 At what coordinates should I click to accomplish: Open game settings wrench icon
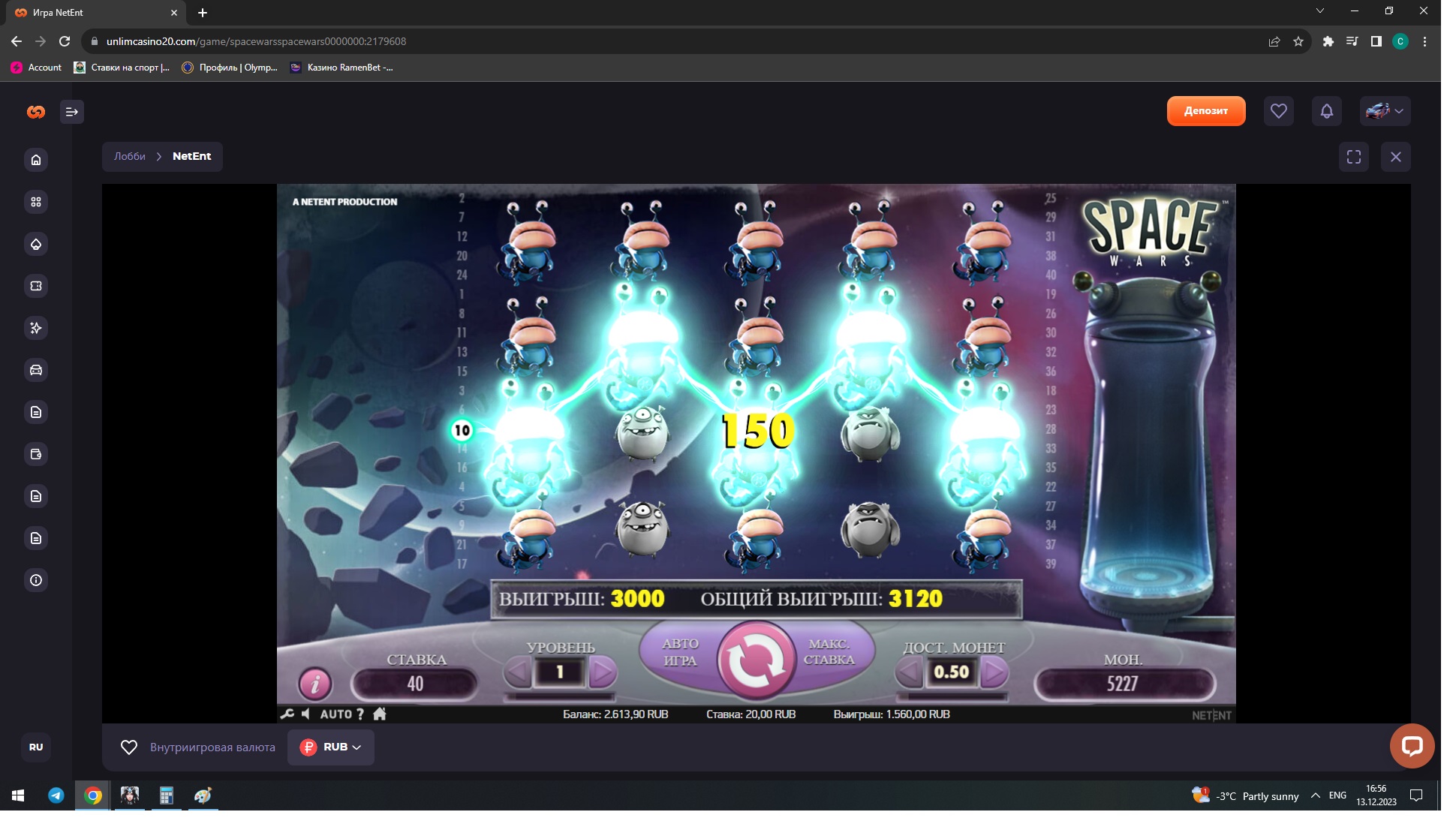(x=287, y=714)
